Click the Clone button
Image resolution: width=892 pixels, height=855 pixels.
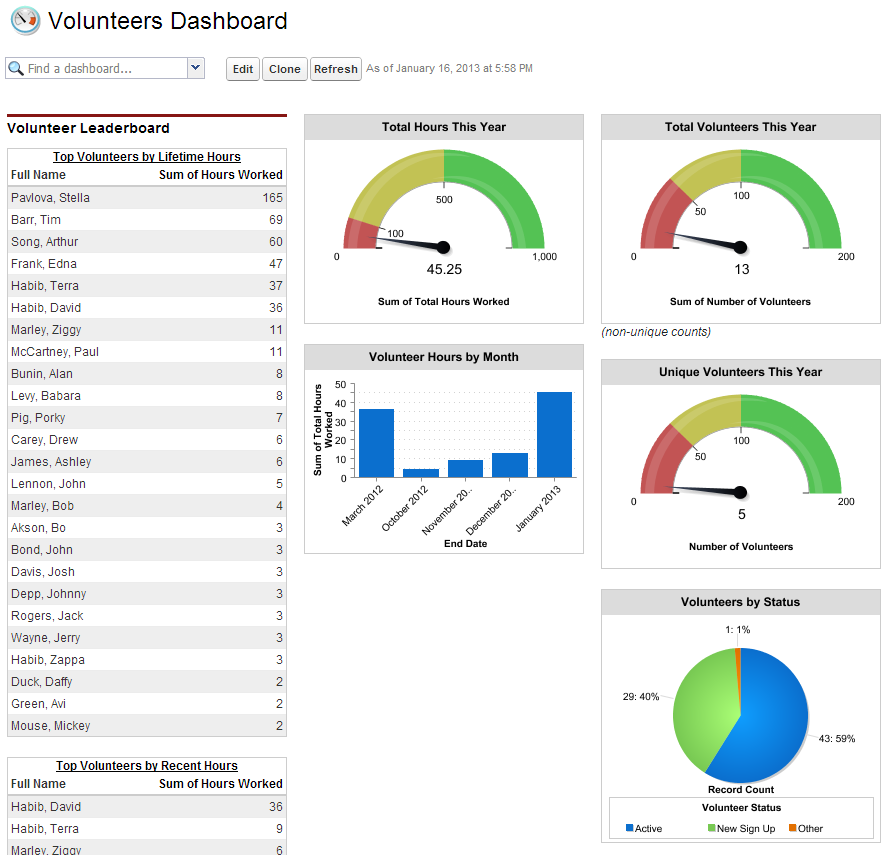click(285, 69)
